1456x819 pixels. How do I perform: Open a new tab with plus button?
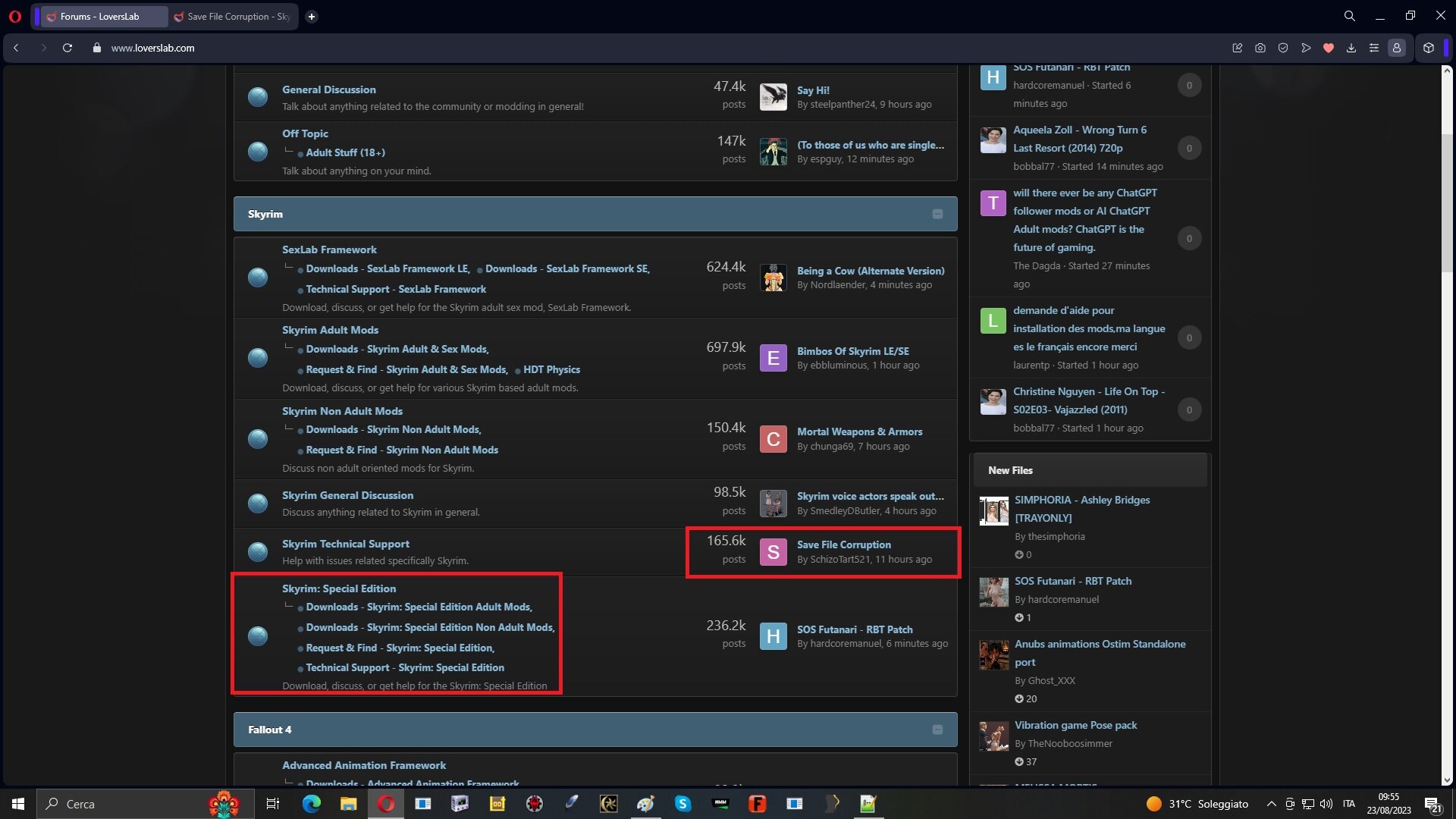pyautogui.click(x=311, y=17)
